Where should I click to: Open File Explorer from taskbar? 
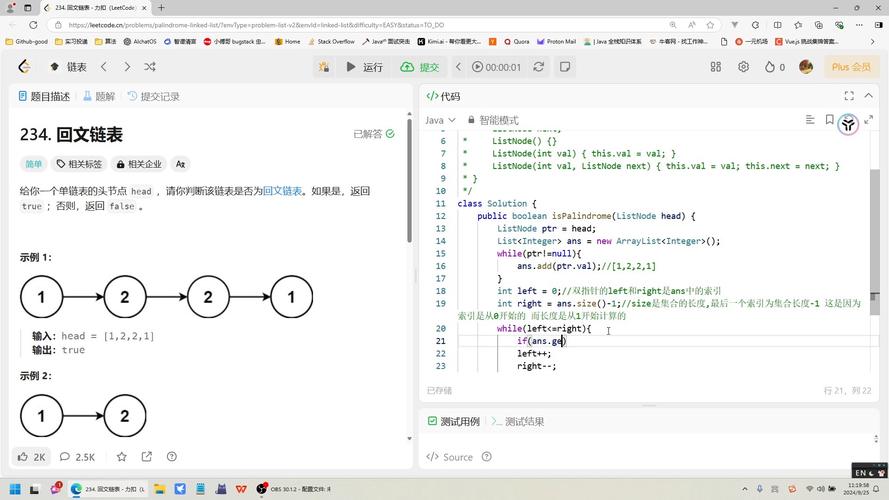[159, 489]
